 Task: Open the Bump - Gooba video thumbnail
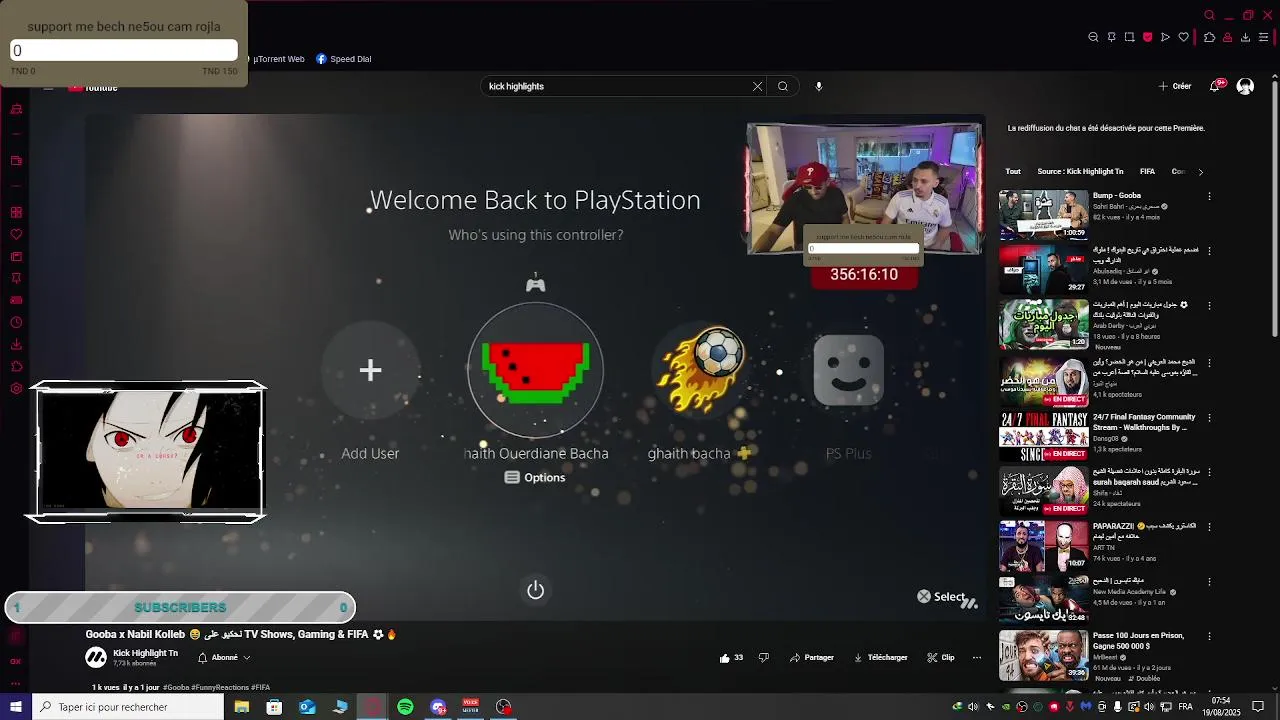1043,215
